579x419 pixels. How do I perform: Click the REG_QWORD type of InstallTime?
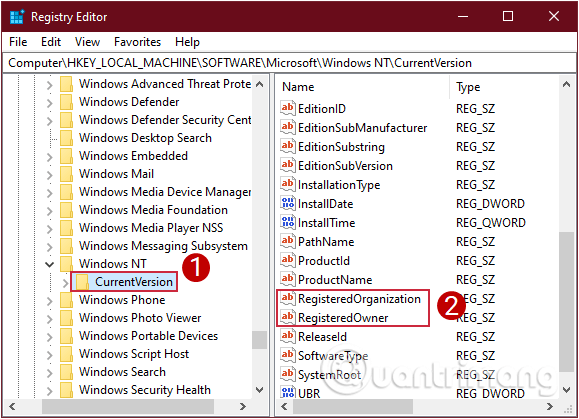[491, 223]
